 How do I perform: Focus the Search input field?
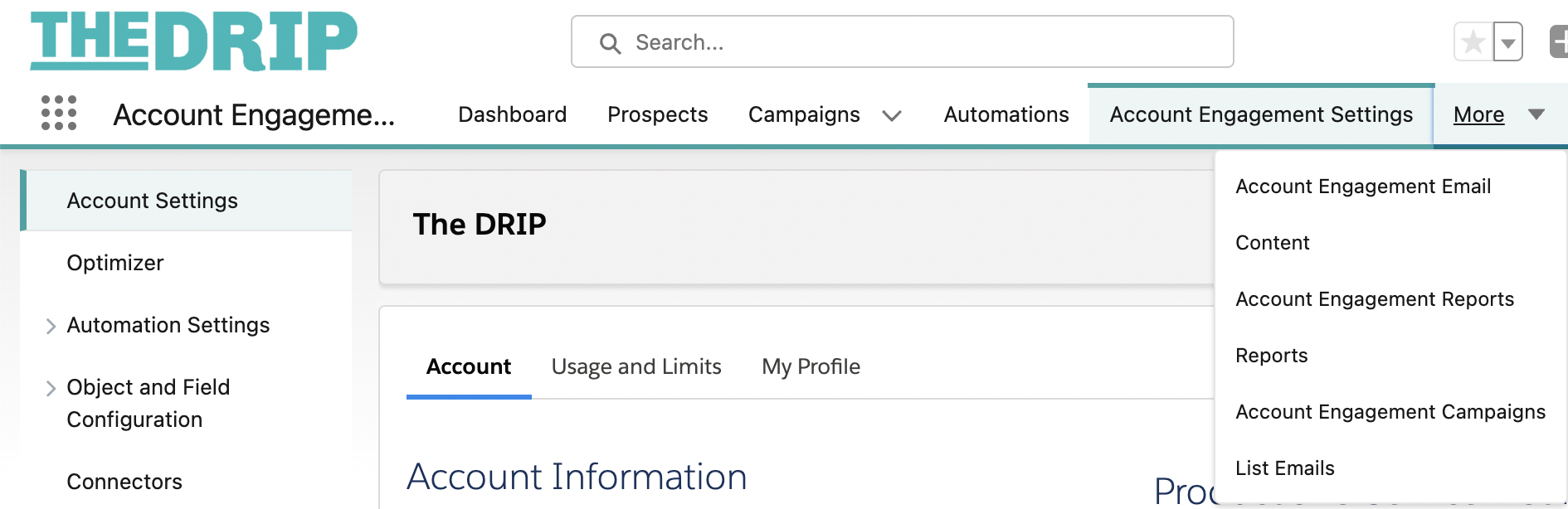click(x=903, y=41)
